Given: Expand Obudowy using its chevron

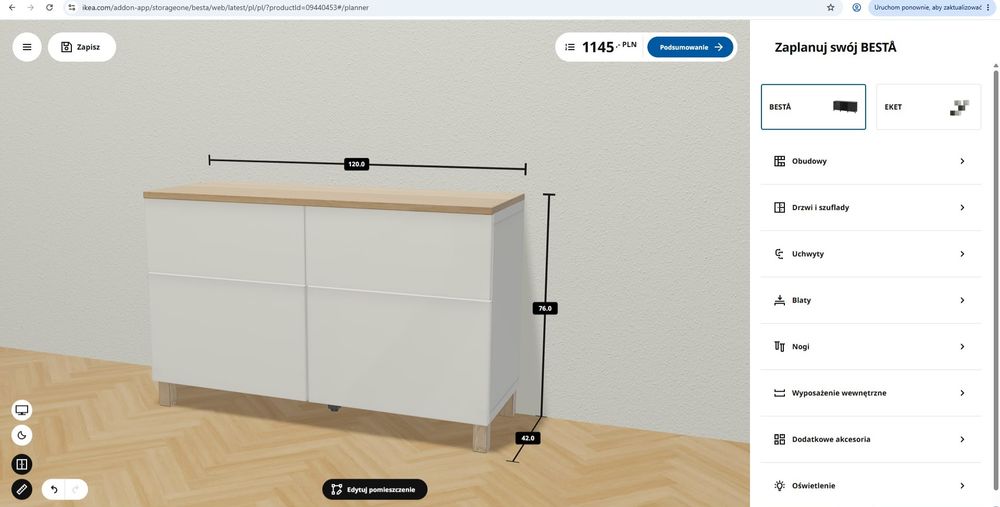Looking at the screenshot, I should click(x=962, y=161).
